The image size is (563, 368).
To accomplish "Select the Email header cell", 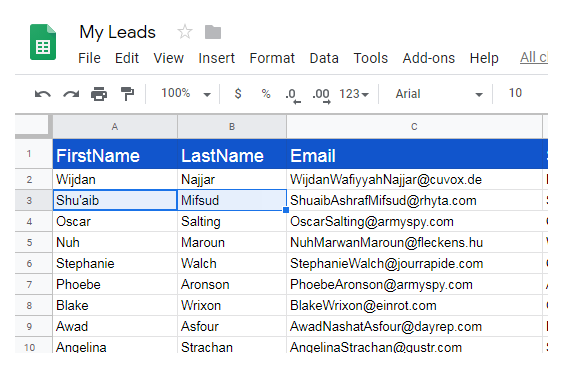I will click(414, 154).
